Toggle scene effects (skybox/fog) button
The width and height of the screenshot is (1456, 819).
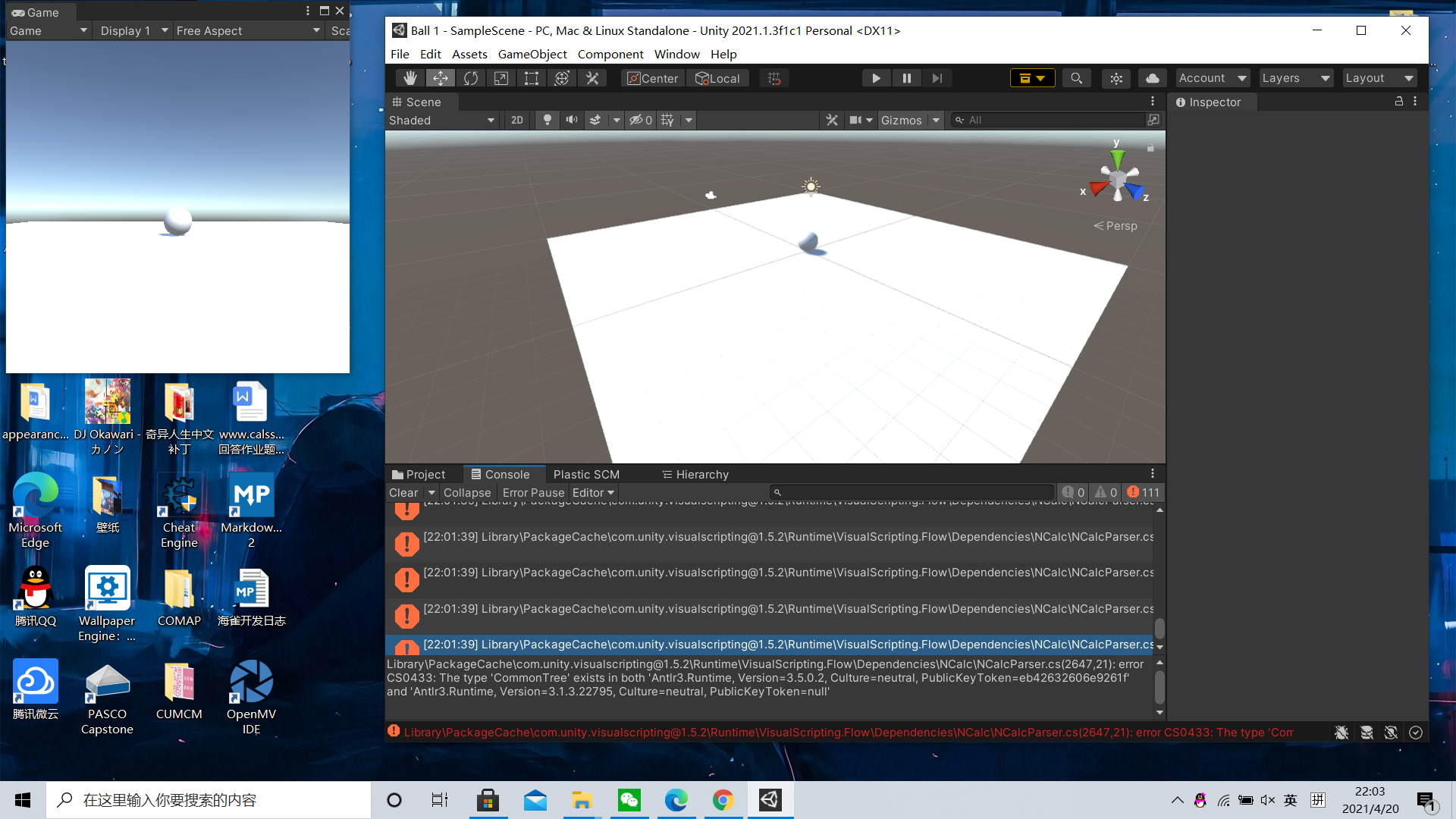pos(595,120)
